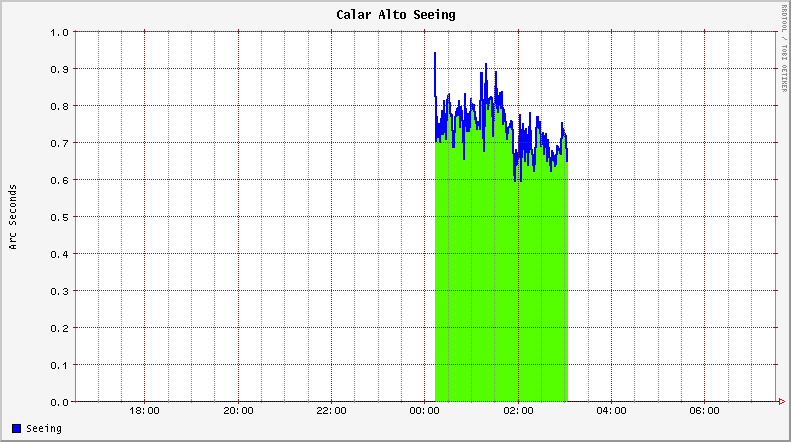Click the 0.2 y-axis value
The width and height of the screenshot is (791, 442).
coord(59,328)
